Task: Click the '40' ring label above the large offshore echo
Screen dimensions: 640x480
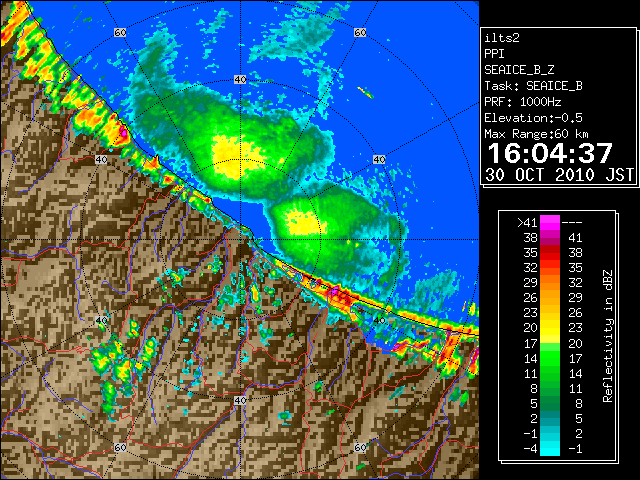Action: tap(240, 80)
